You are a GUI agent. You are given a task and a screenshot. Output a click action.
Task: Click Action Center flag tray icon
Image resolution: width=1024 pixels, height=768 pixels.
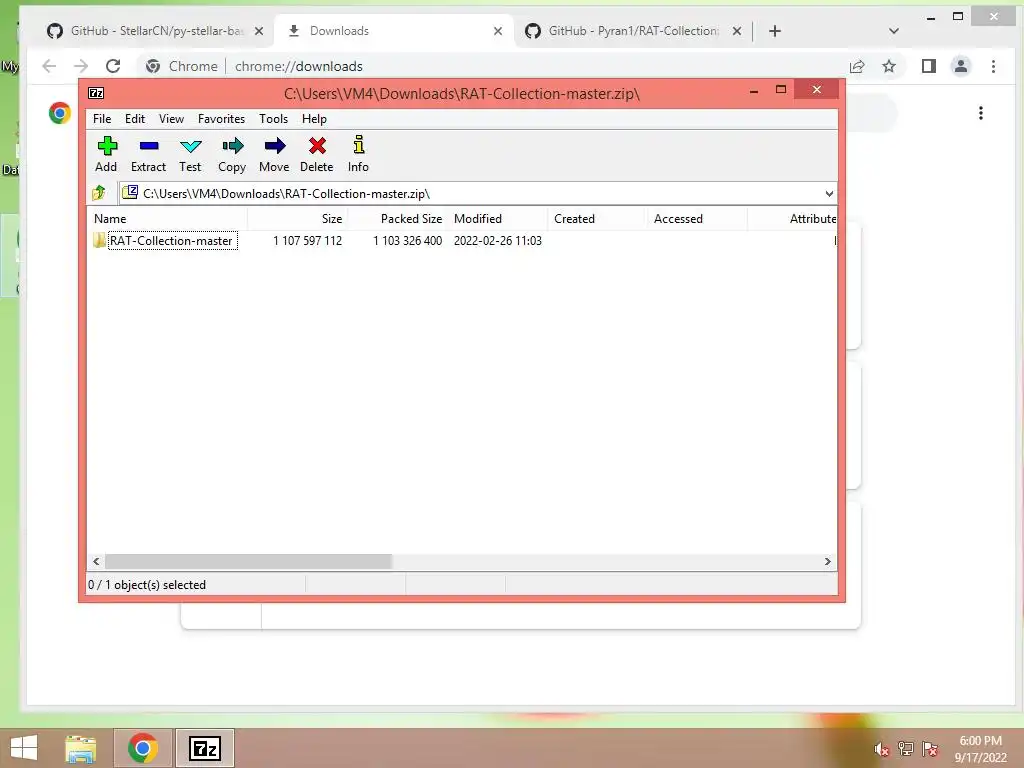click(x=930, y=748)
